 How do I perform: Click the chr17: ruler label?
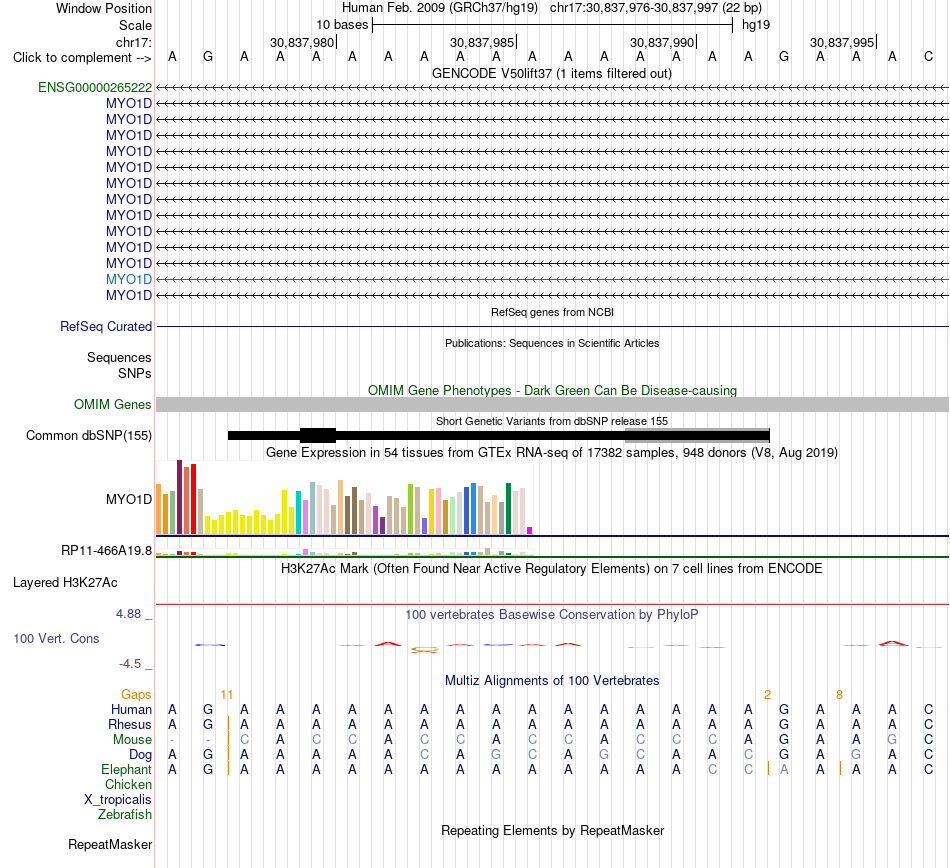pyautogui.click(x=133, y=42)
